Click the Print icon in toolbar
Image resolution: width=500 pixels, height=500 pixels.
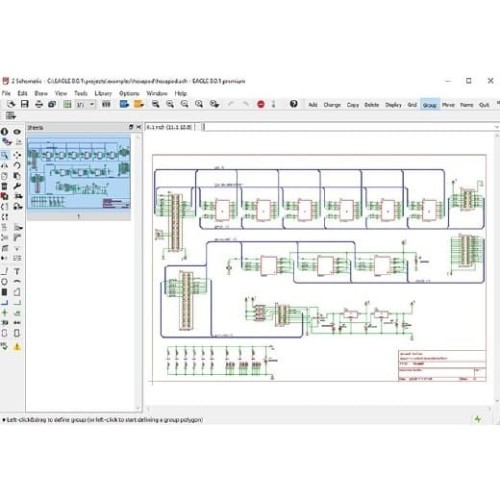39,104
